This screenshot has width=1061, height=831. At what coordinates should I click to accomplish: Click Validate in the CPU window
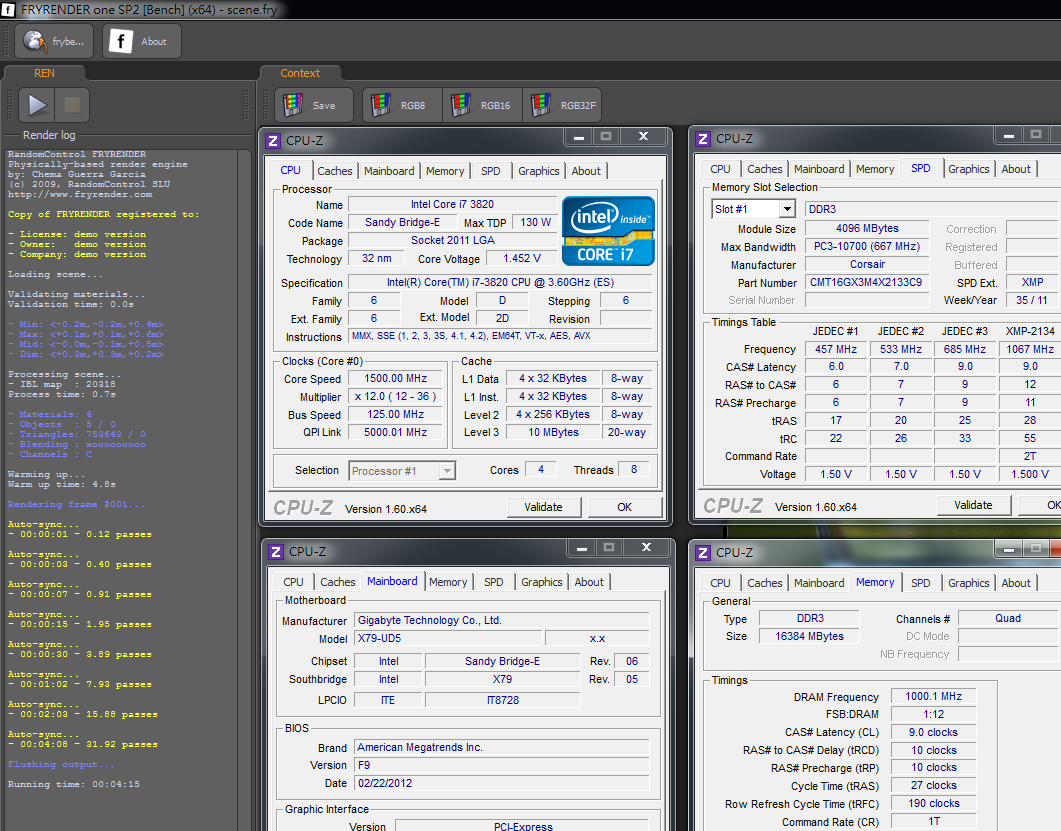pos(543,507)
